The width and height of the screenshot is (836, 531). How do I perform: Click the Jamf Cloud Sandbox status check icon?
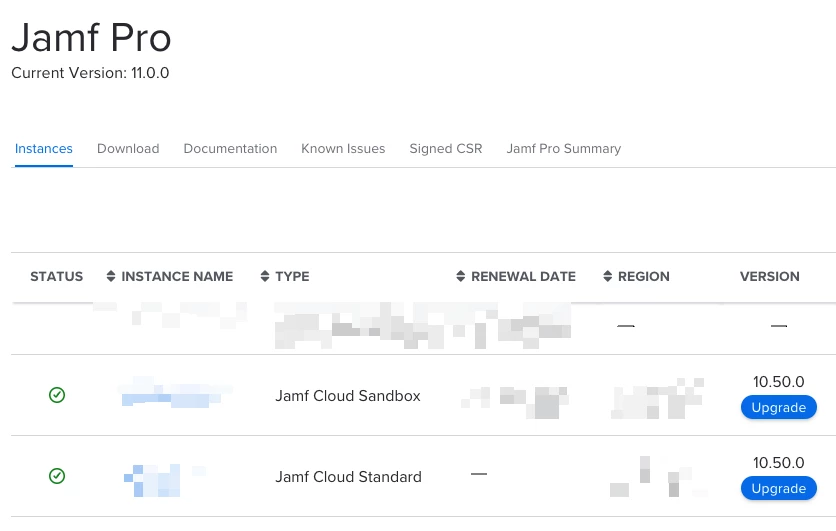(x=57, y=395)
